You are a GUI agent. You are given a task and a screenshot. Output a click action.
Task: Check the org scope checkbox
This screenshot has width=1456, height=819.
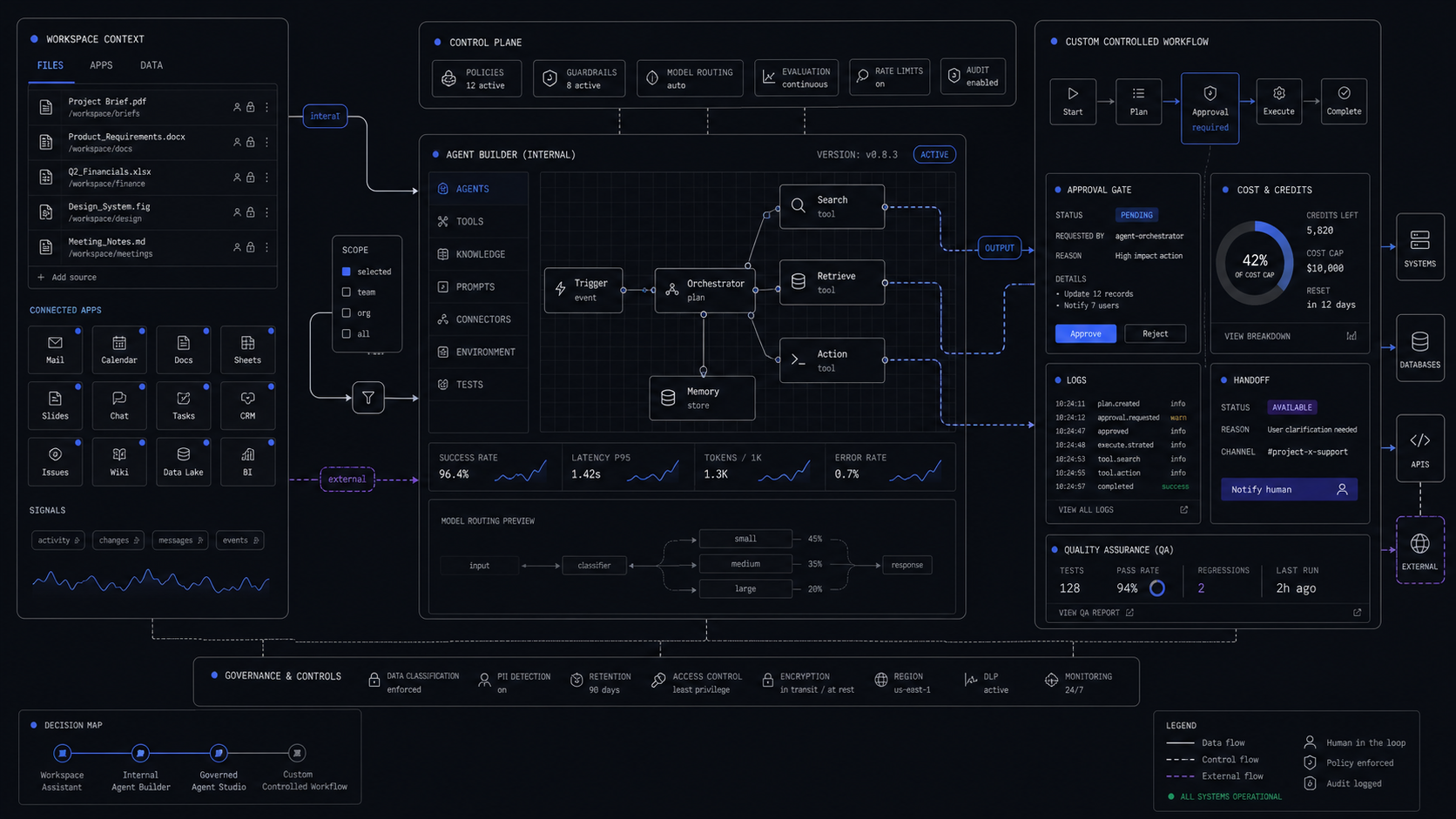[347, 313]
